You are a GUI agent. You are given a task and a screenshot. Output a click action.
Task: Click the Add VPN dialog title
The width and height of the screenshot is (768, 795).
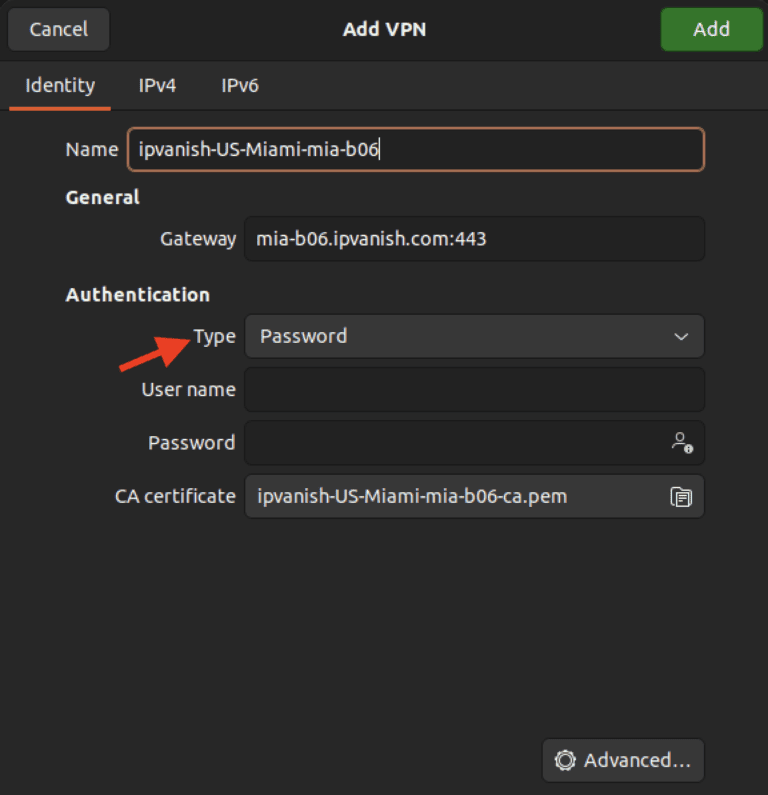[384, 29]
